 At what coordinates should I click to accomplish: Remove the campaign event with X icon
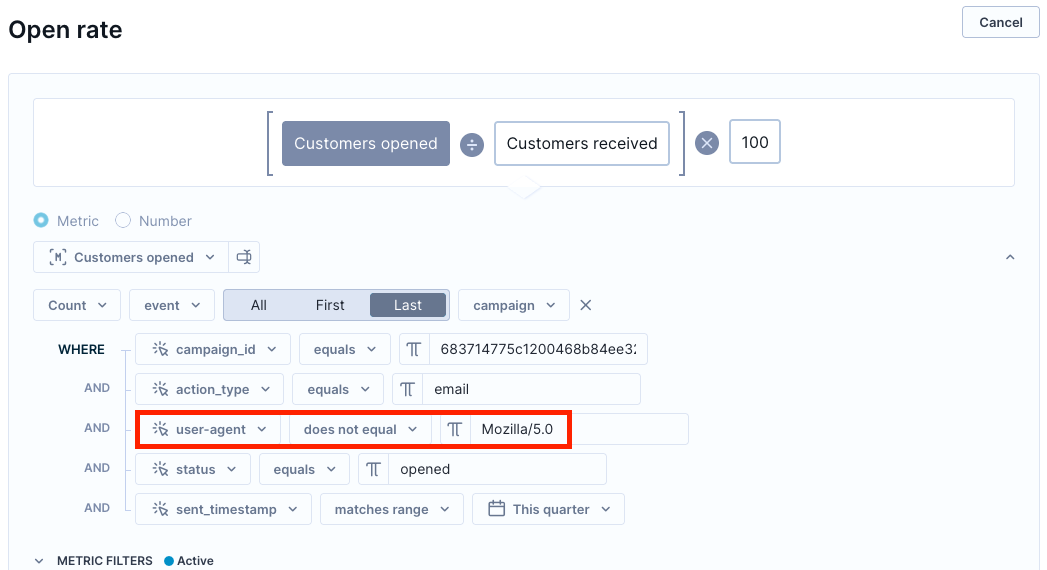586,305
